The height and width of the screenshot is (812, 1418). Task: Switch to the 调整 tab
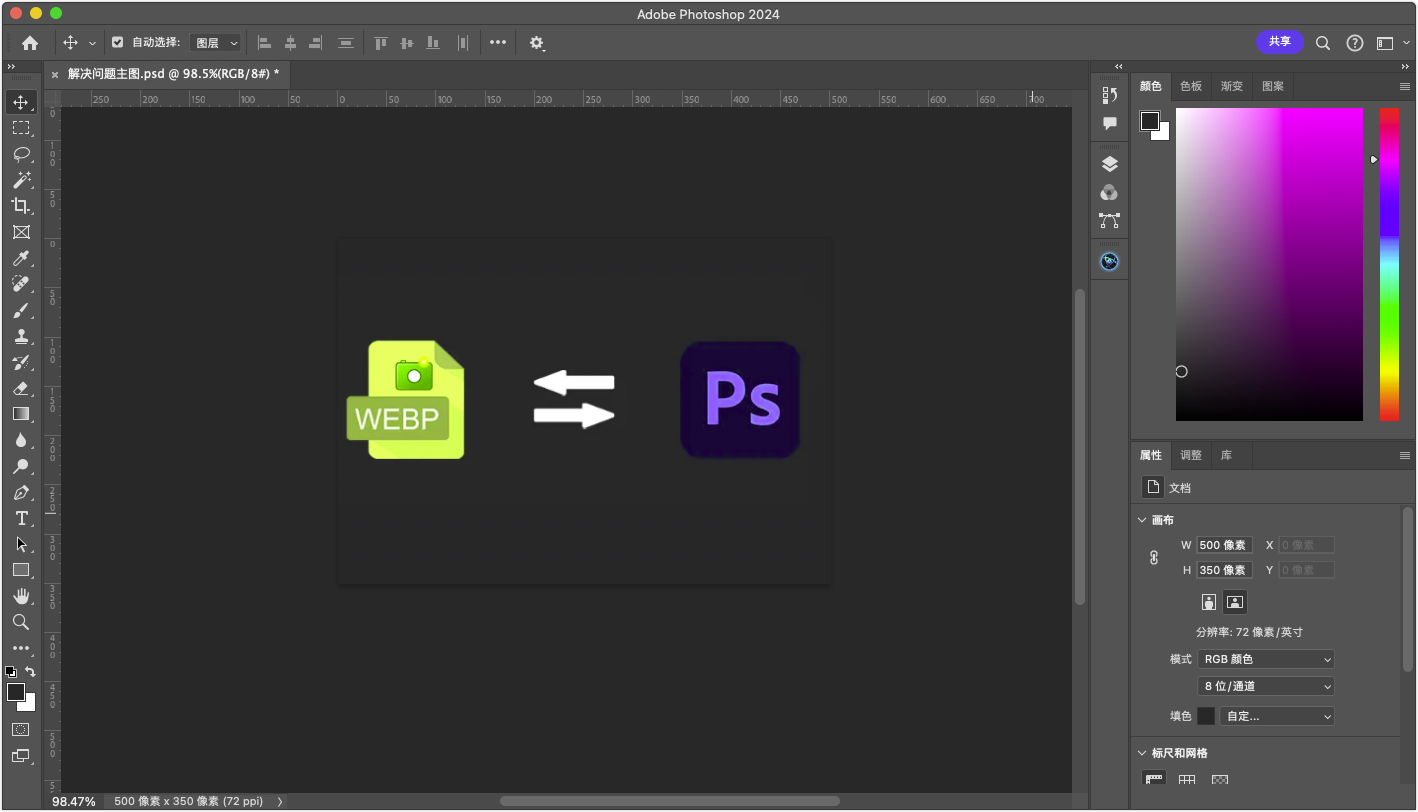(x=1191, y=455)
